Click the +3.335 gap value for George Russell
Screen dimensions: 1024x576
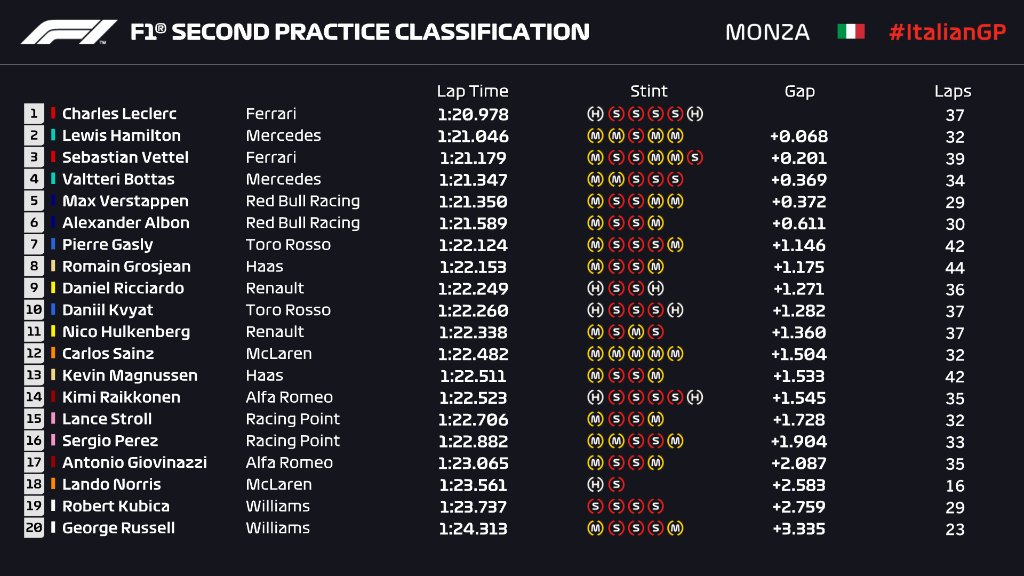(x=798, y=528)
